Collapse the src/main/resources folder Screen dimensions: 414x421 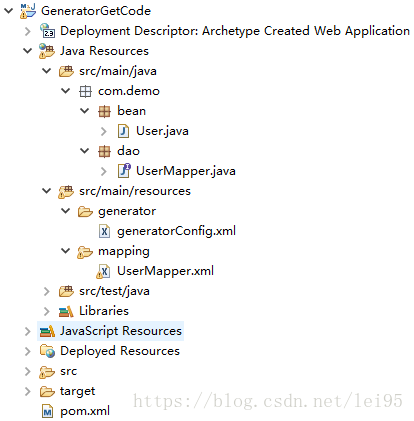tap(46, 191)
